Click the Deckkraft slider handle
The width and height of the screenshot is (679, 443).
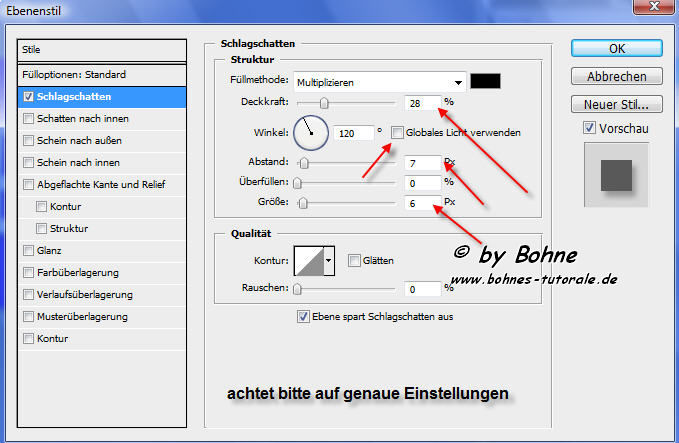point(324,103)
